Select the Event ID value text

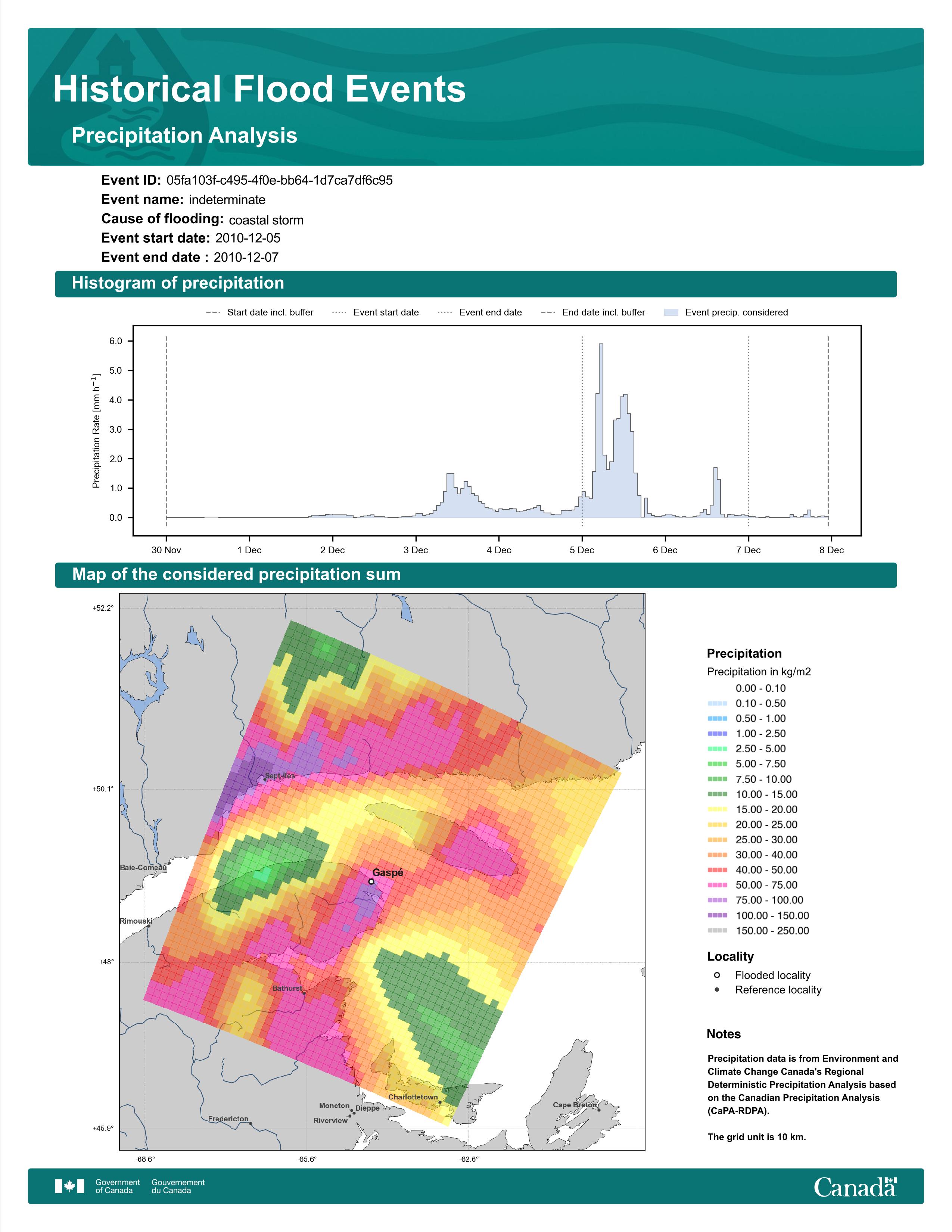[280, 181]
